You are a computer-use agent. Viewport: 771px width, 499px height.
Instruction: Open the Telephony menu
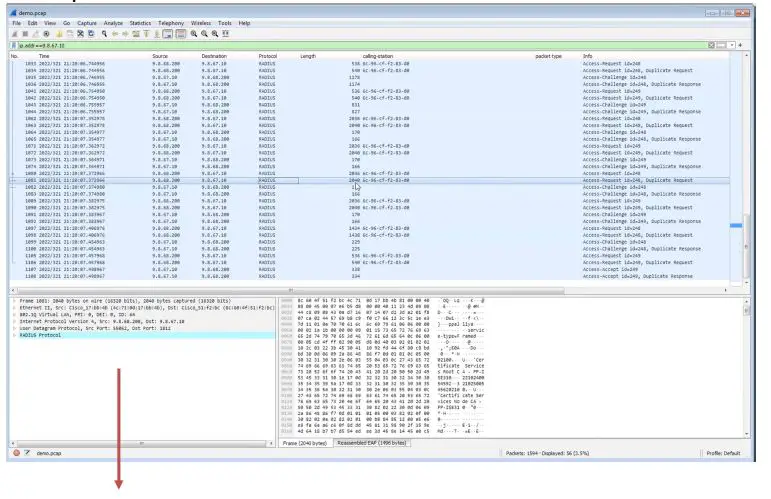[x=171, y=23]
